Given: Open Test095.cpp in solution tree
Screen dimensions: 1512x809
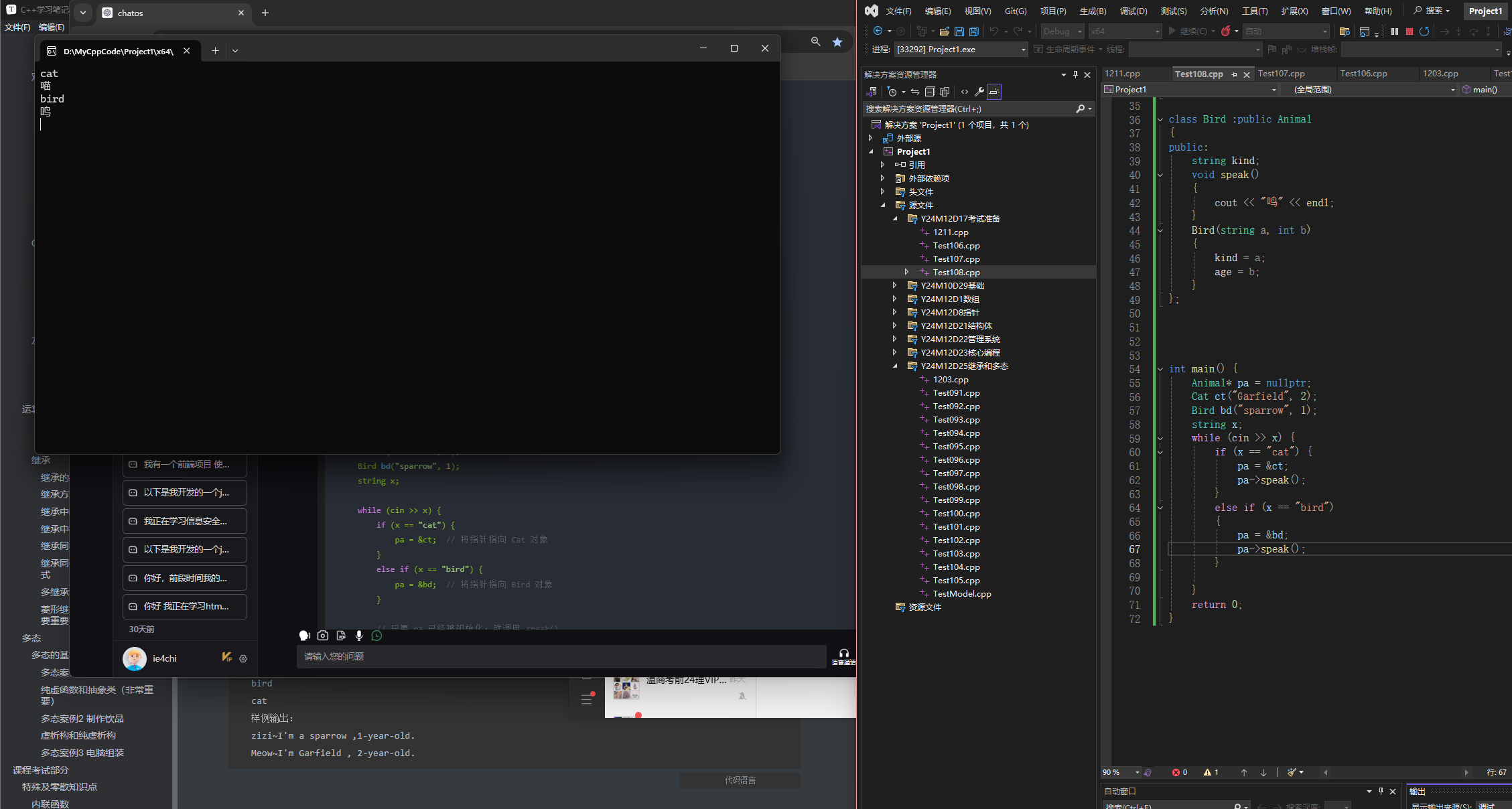Looking at the screenshot, I should pyautogui.click(x=956, y=447).
